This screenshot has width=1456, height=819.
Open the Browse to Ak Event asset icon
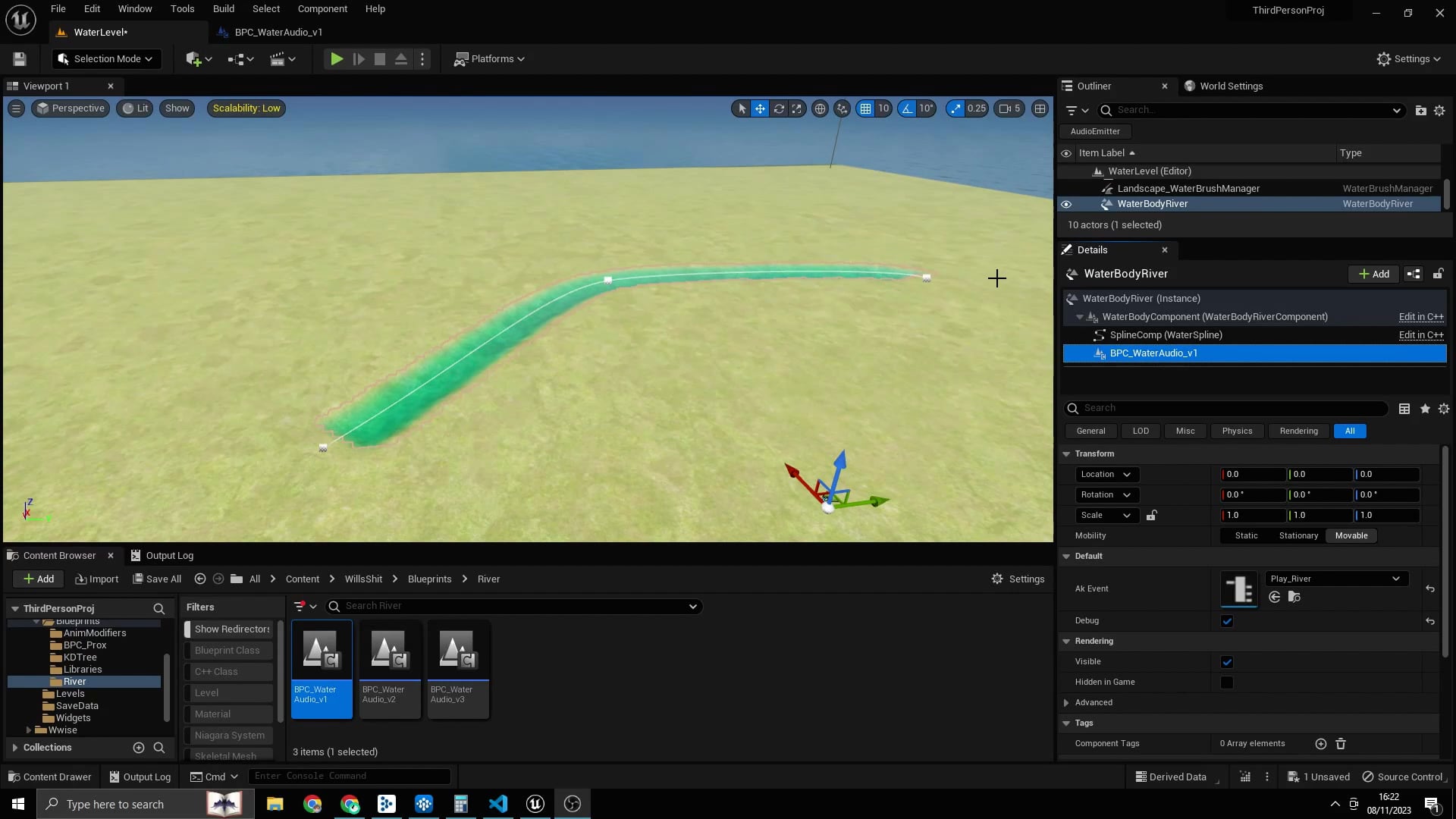1294,597
